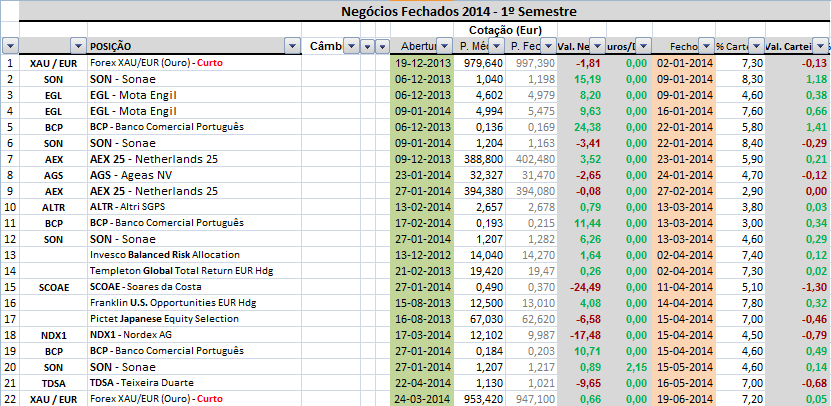Screen dimensions: 831x406
Task: Select the title 'Negócios Fechados 2014 - 1º Semestre'
Action: click(458, 11)
